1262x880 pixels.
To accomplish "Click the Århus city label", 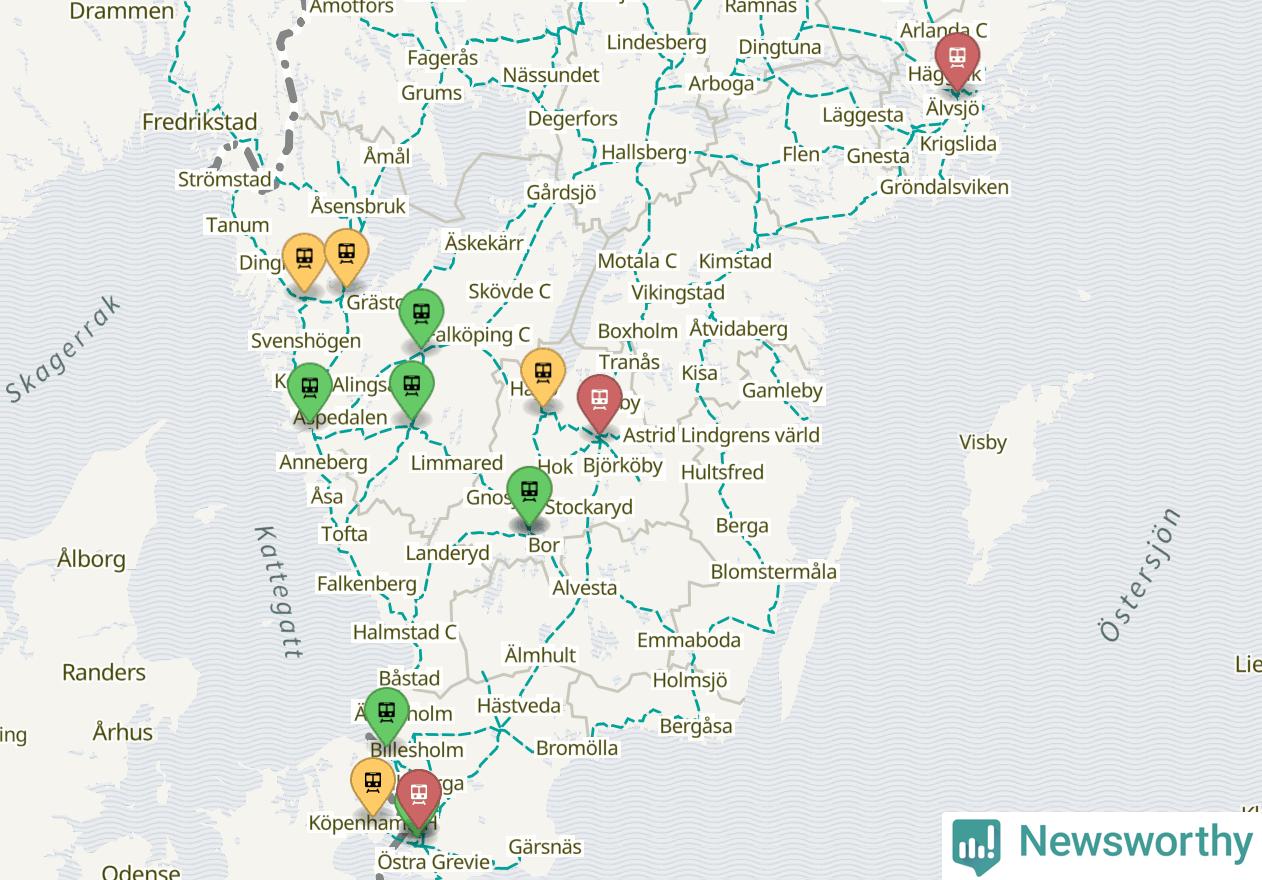I will coord(123,732).
